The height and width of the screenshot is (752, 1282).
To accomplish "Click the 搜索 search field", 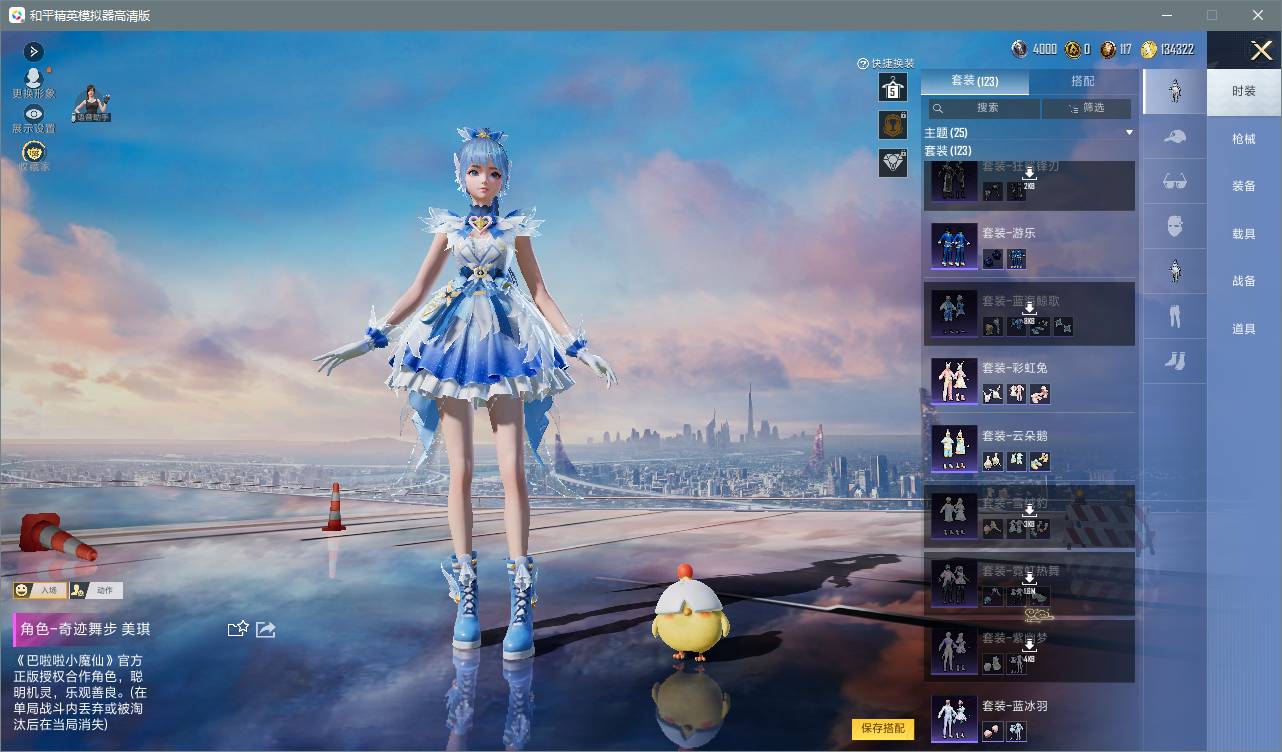I will [983, 108].
